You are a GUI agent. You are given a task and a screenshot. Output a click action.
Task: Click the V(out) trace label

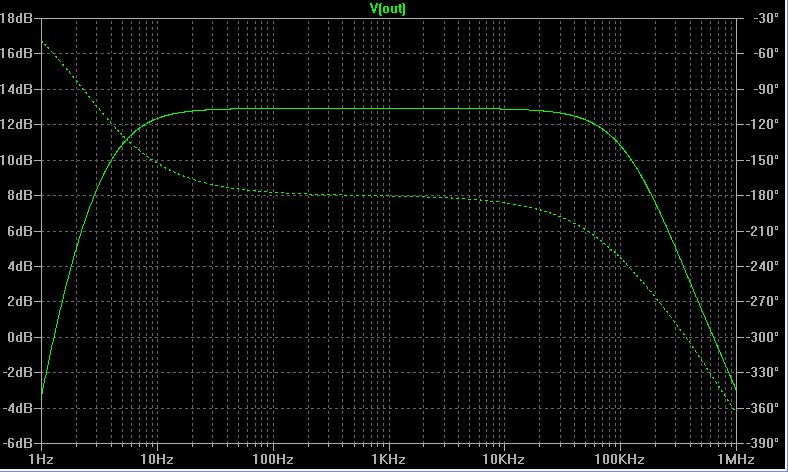[x=387, y=9]
